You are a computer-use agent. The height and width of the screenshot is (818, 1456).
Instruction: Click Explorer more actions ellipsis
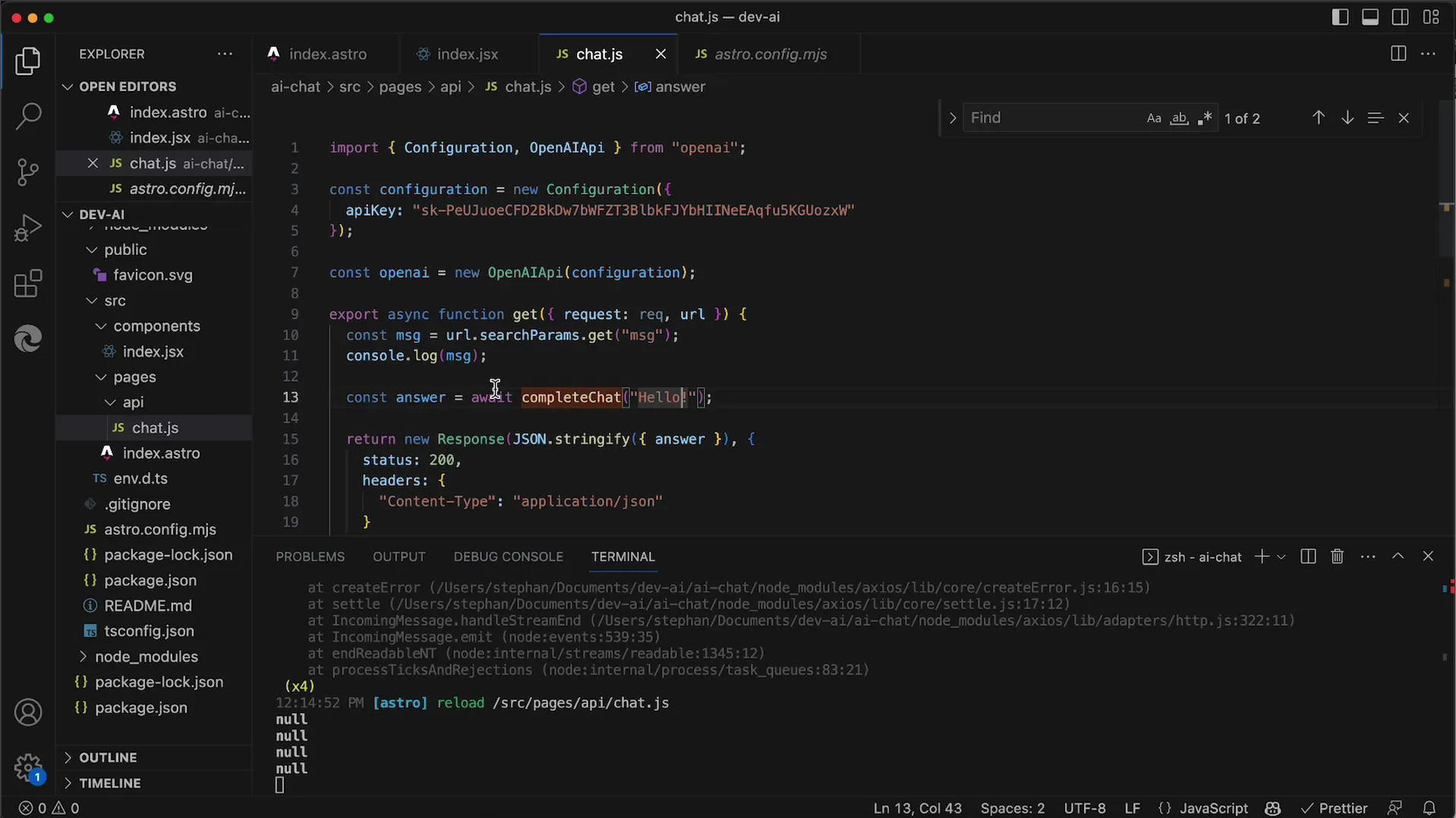tap(225, 54)
